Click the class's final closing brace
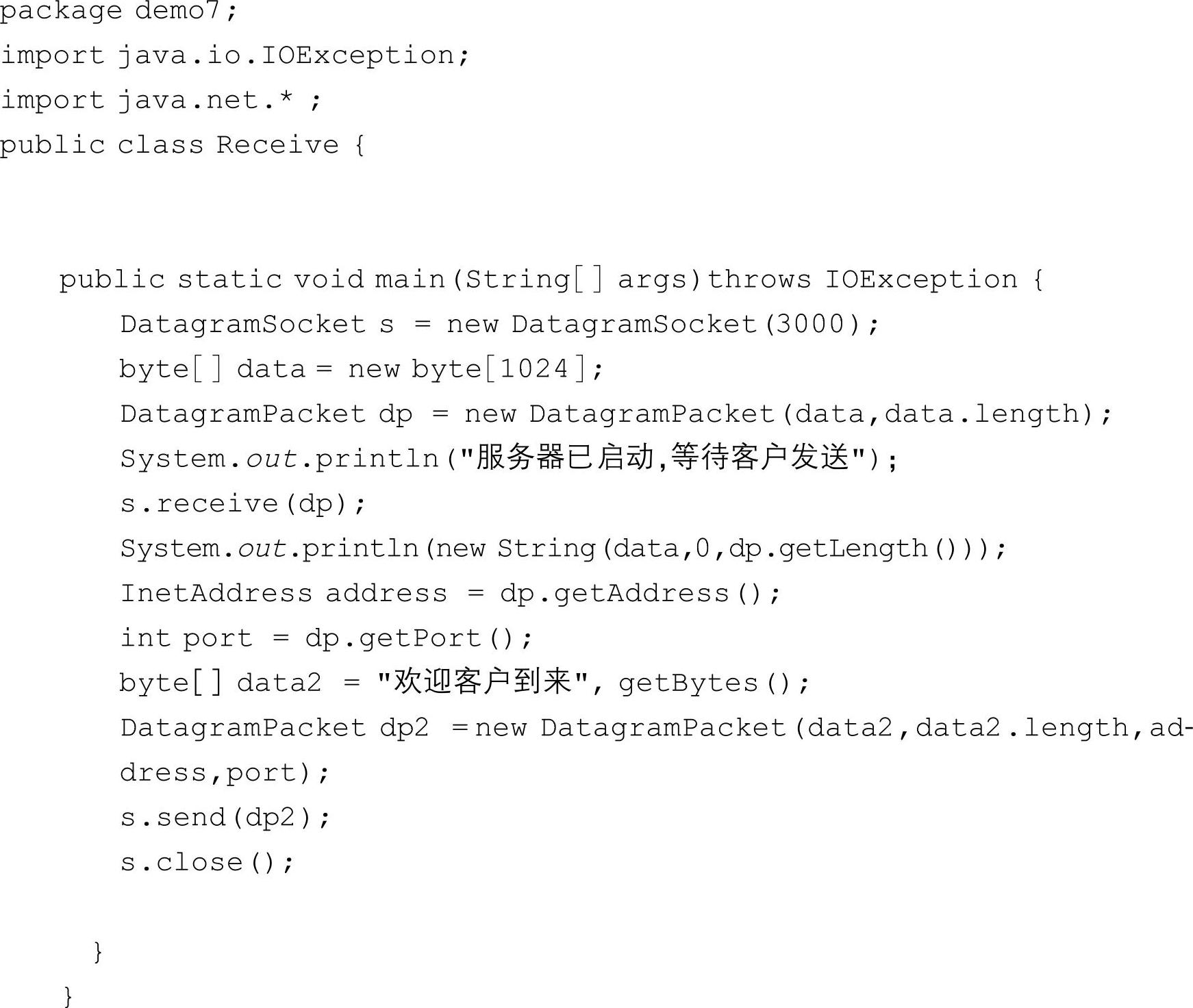 68,996
